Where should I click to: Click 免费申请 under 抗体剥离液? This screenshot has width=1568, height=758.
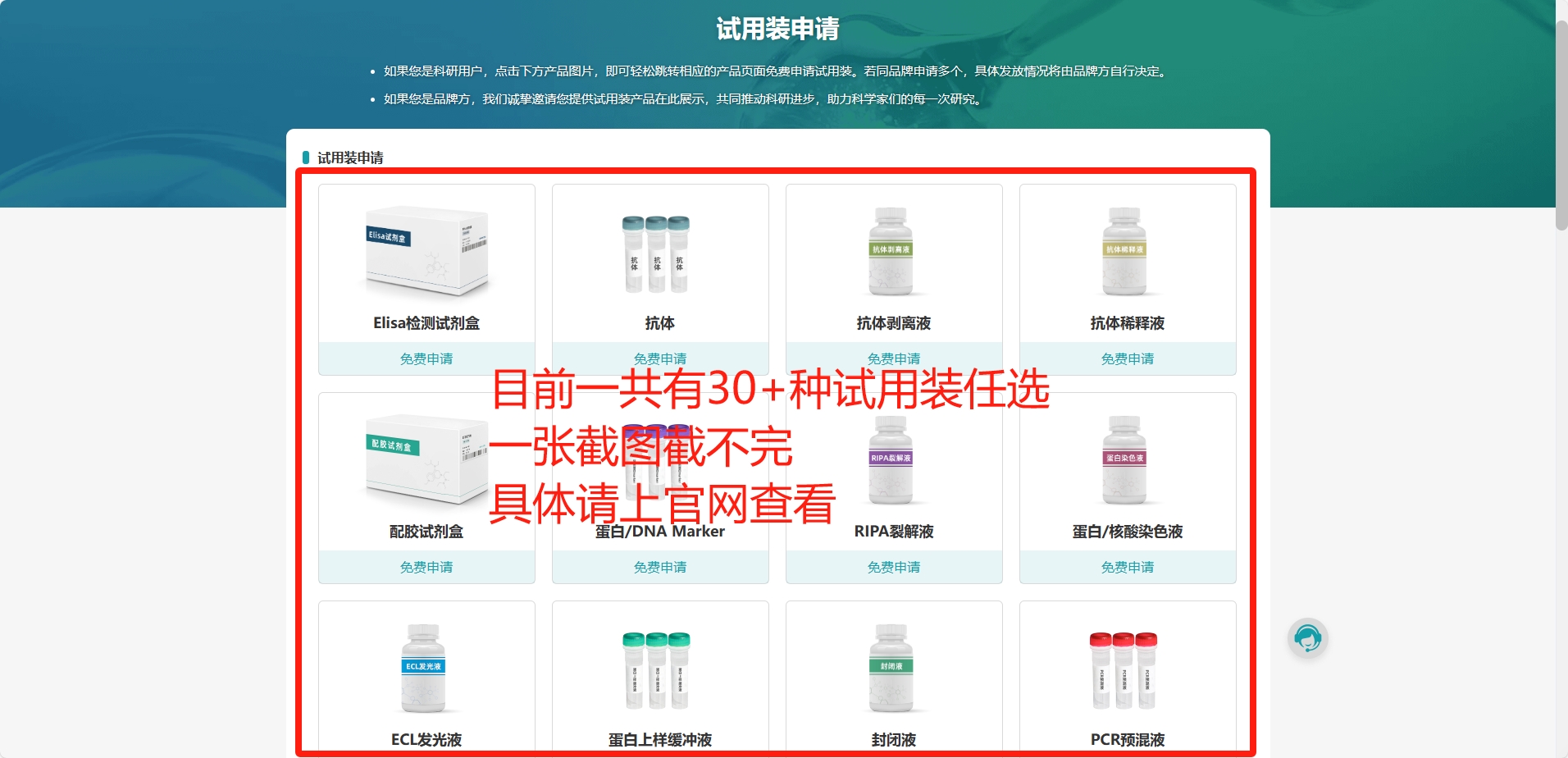coord(893,358)
